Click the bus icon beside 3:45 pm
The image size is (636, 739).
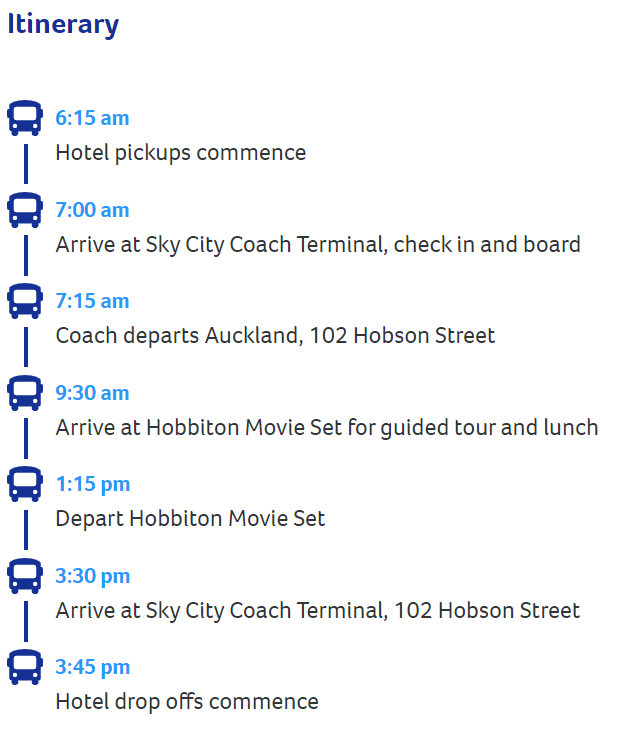pyautogui.click(x=25, y=666)
